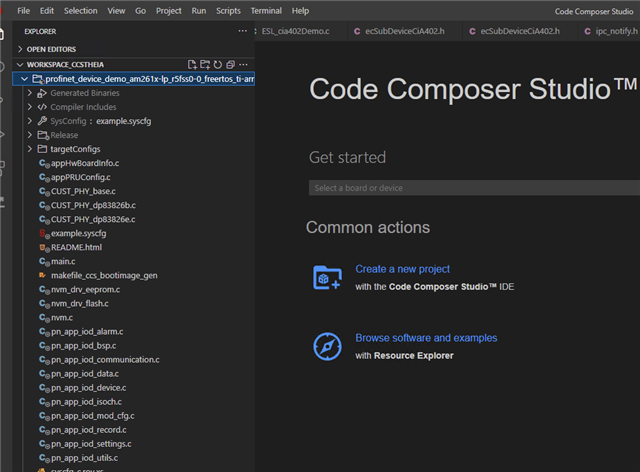The width and height of the screenshot is (640, 472).
Task: Expand the targetConfigs folder
Action: 30,149
